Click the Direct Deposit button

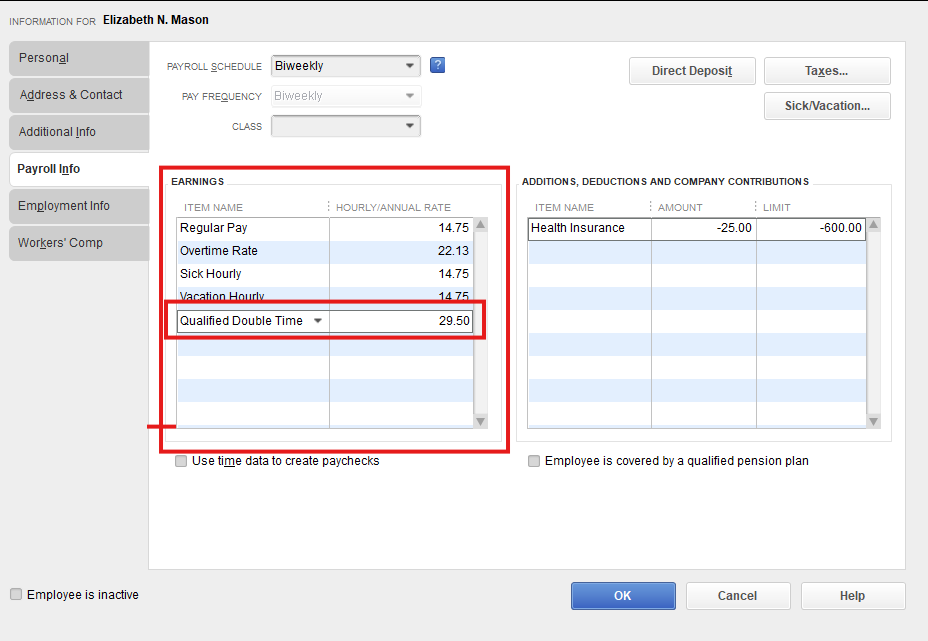(691, 71)
